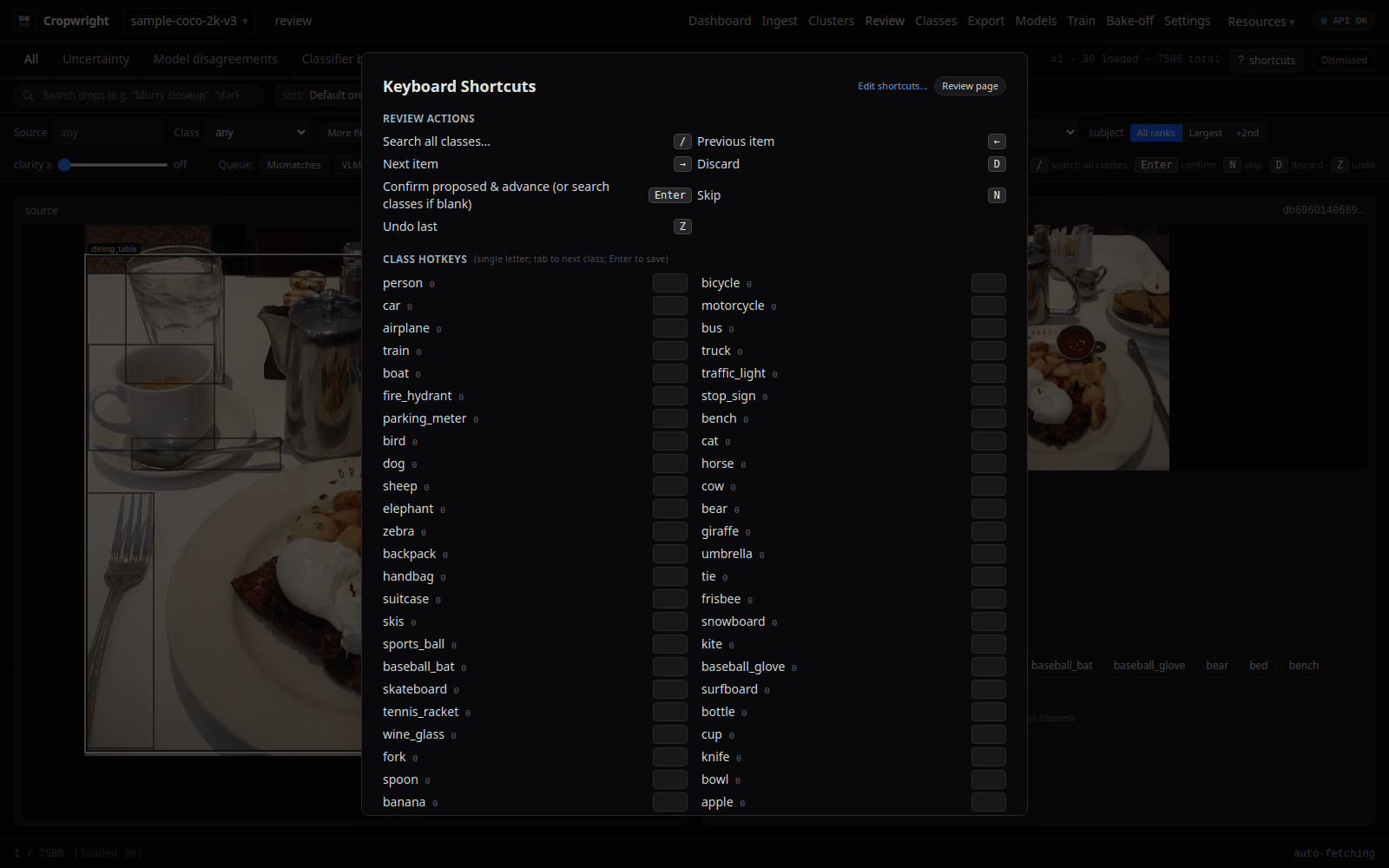Click the Source filter input
The width and height of the screenshot is (1389, 868).
[x=109, y=133]
